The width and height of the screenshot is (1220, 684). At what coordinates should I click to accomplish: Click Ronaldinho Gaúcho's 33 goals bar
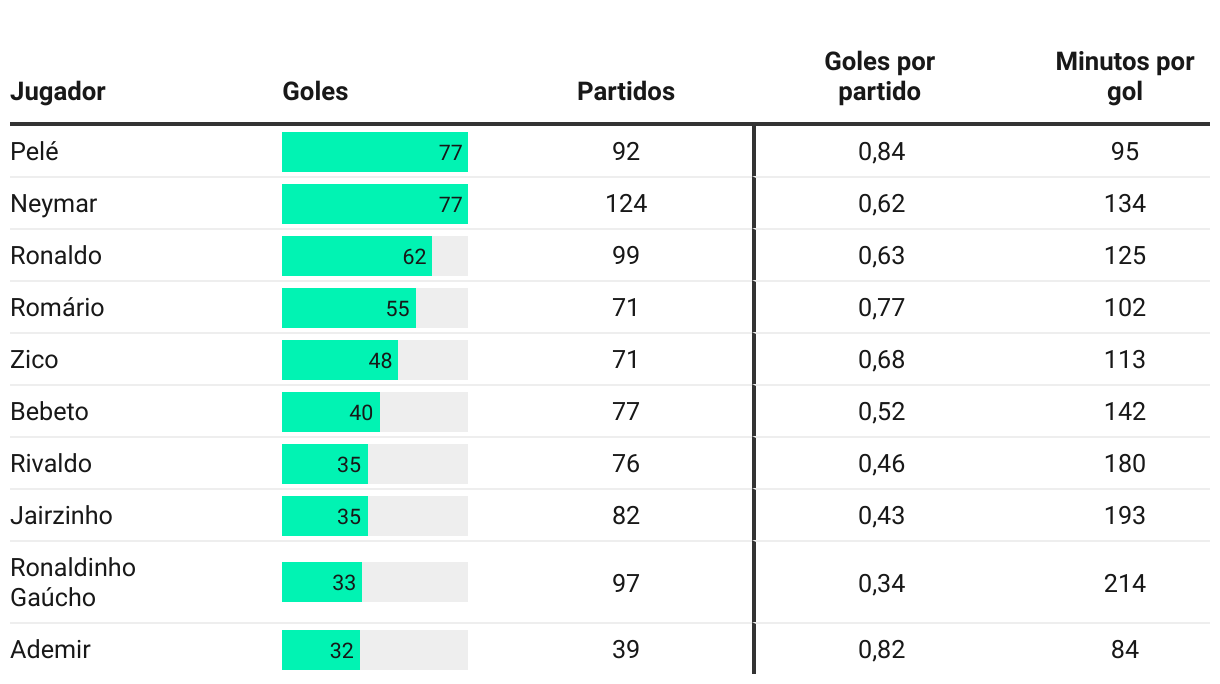click(321, 582)
